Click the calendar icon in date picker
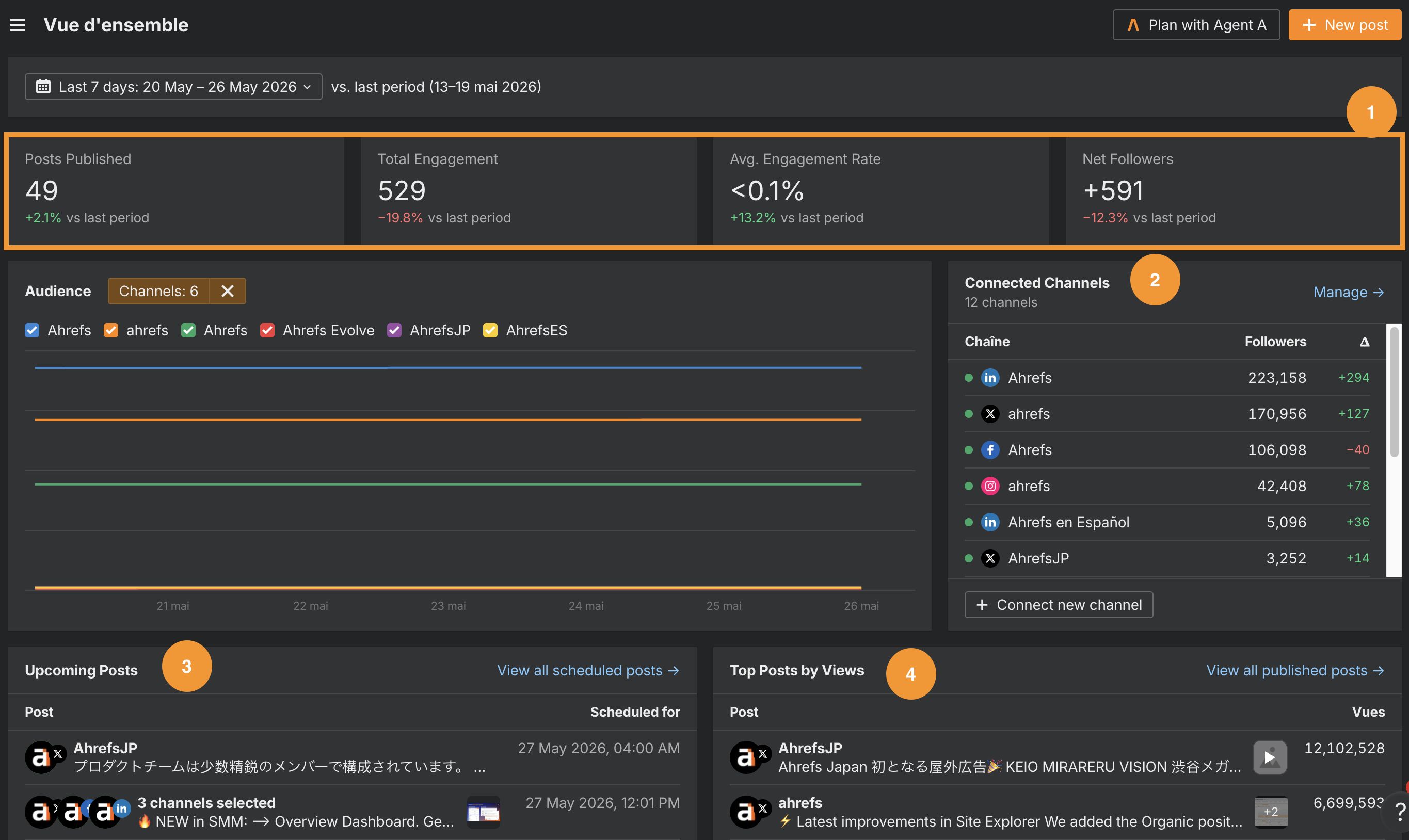This screenshot has height=840, width=1409. click(43, 87)
